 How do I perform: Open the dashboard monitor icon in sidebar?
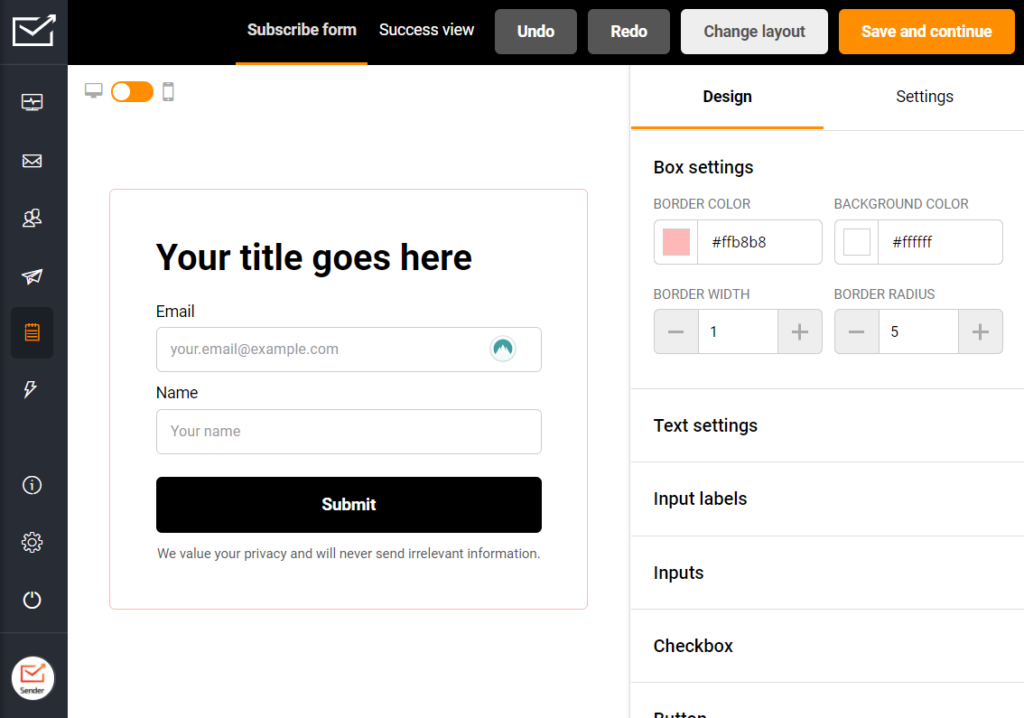[x=32, y=103]
